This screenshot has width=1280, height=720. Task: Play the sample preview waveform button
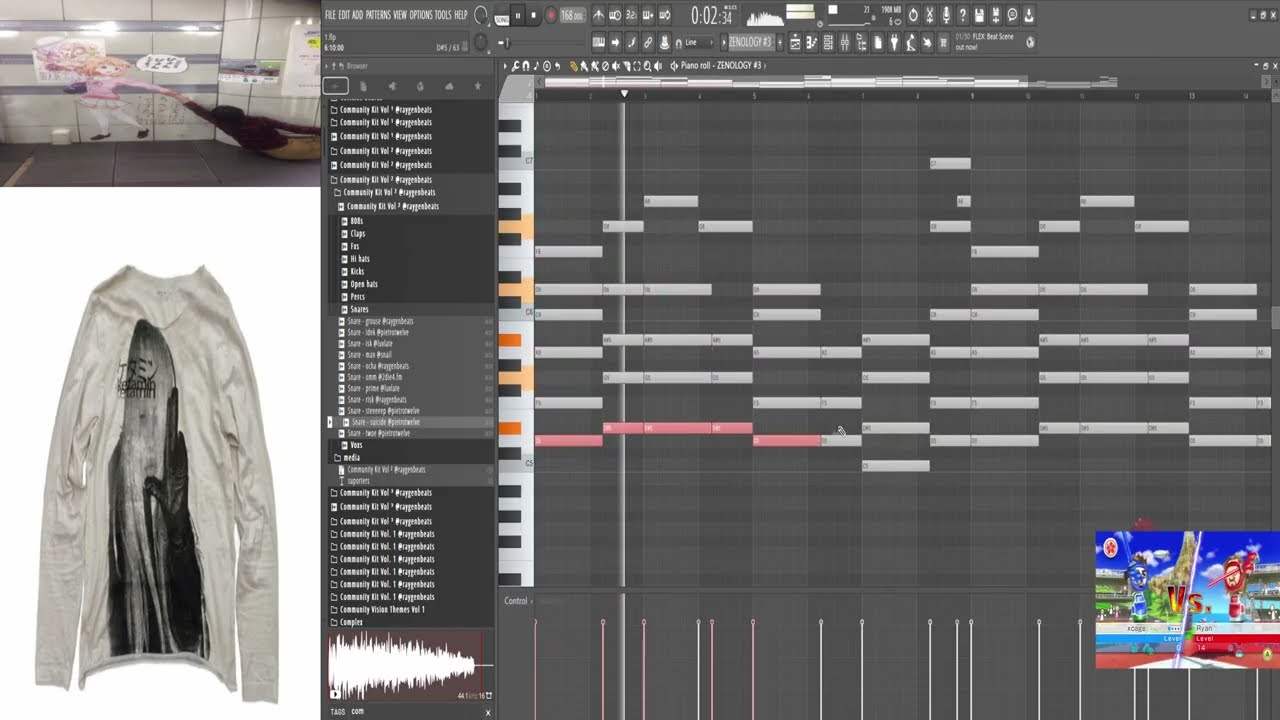[x=335, y=694]
